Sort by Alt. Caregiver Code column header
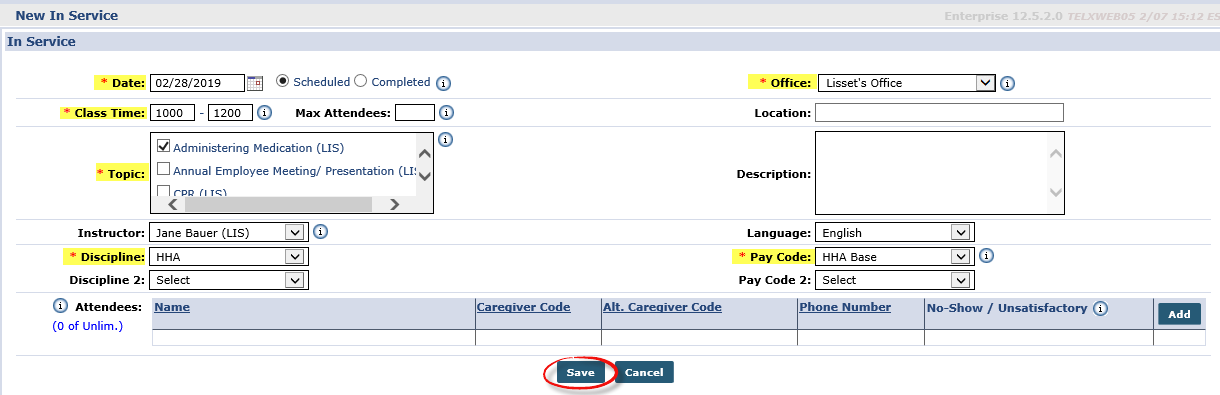The image size is (1220, 395). (662, 307)
